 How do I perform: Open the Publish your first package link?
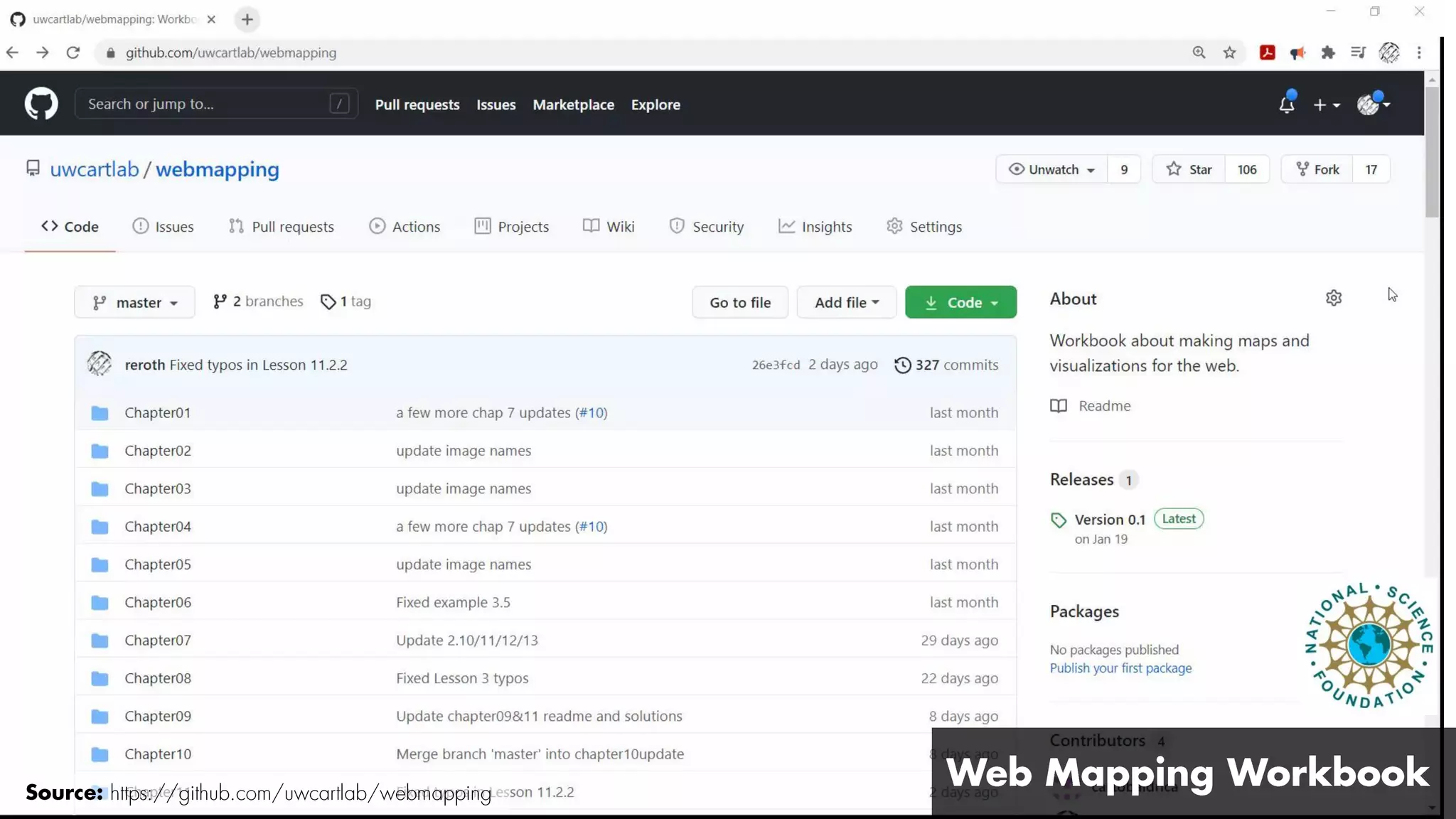(1120, 668)
